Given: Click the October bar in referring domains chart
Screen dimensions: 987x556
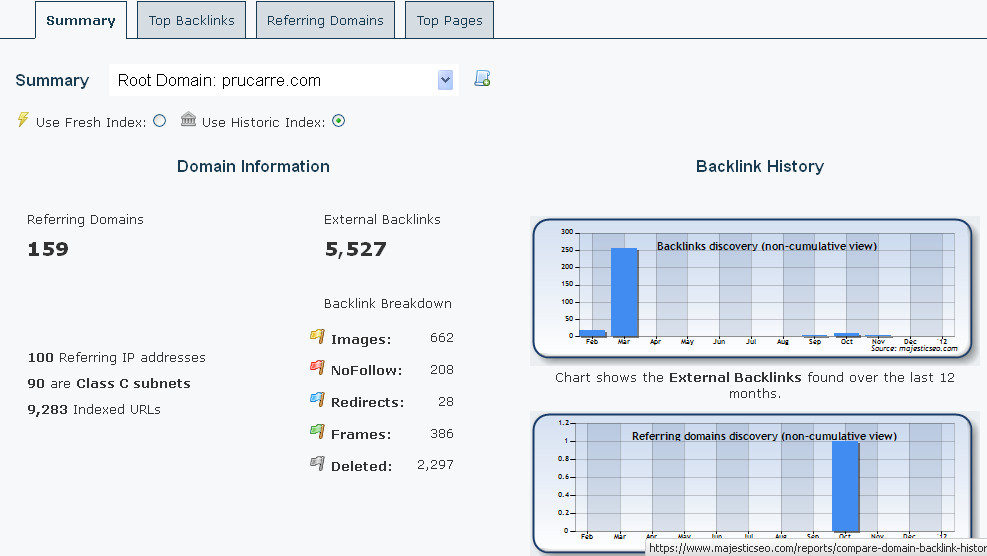Looking at the screenshot, I should (x=845, y=486).
